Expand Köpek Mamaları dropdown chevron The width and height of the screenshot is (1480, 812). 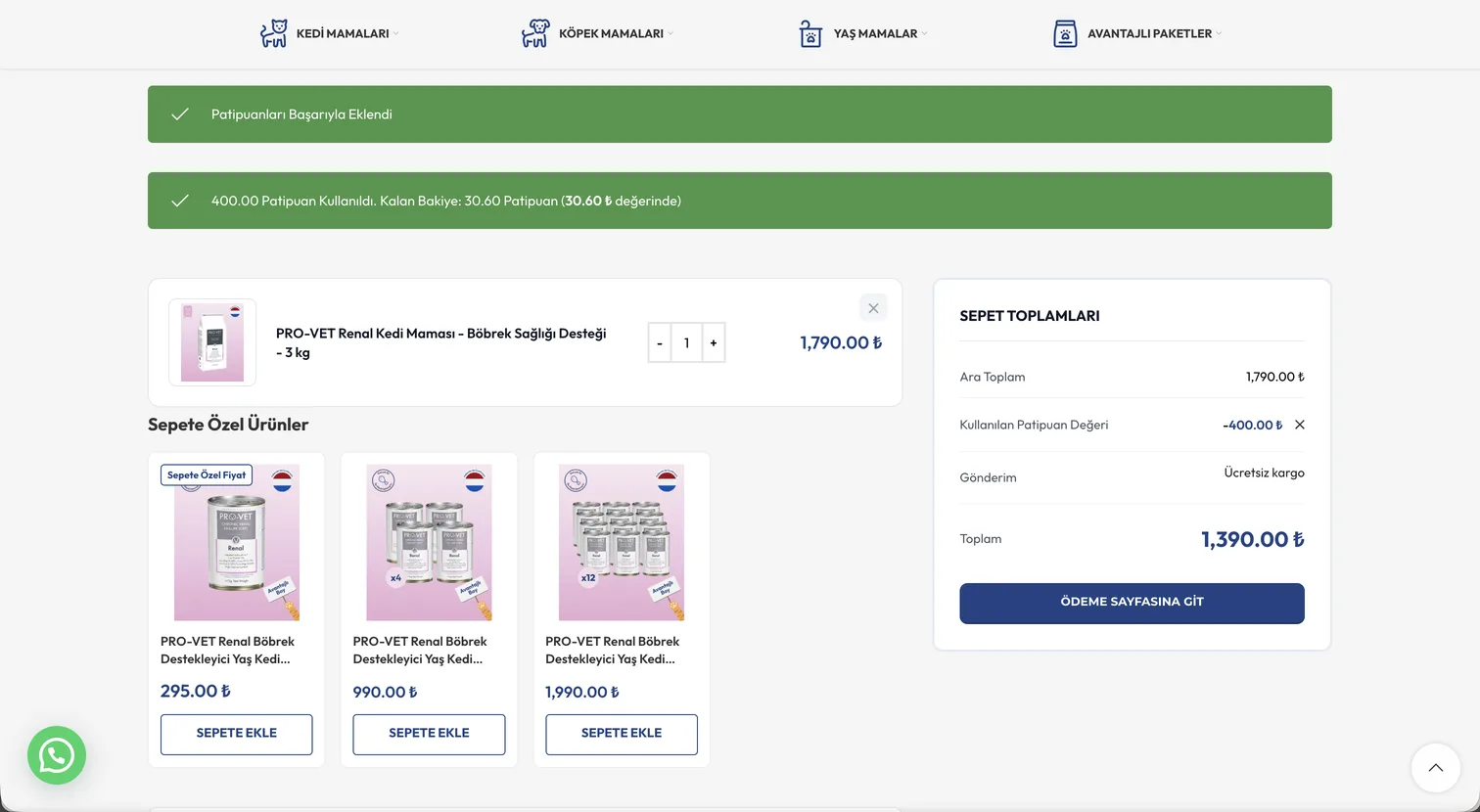point(671,33)
